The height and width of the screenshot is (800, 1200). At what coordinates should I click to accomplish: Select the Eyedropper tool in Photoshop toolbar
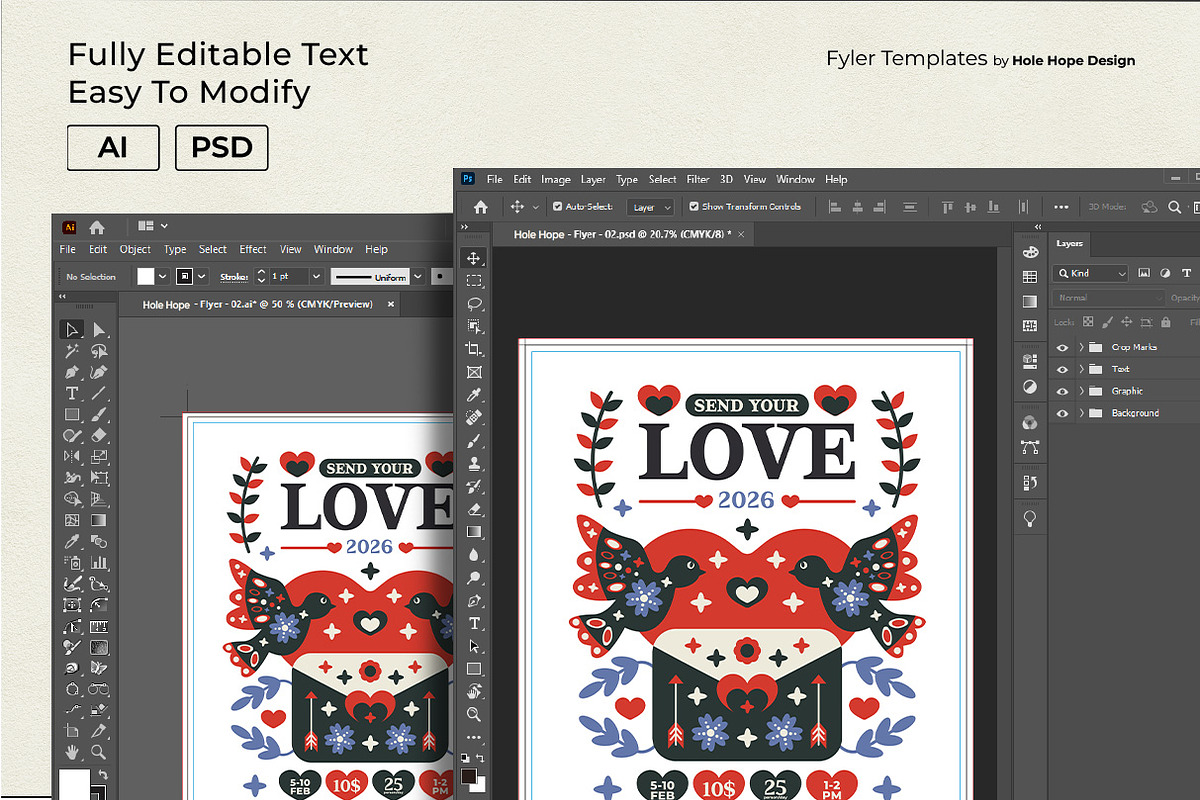[474, 395]
